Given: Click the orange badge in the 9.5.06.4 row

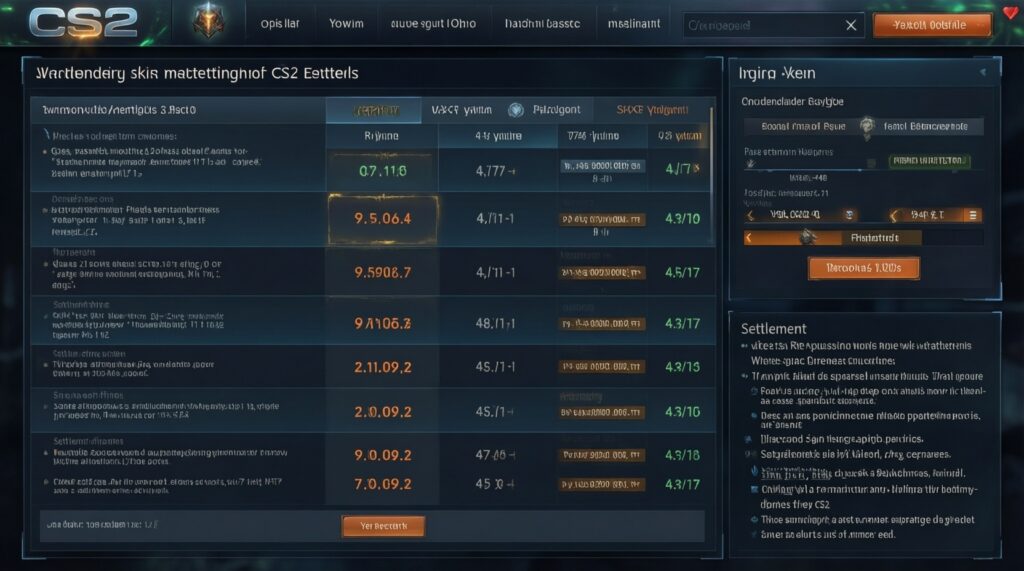Looking at the screenshot, I should click(601, 220).
